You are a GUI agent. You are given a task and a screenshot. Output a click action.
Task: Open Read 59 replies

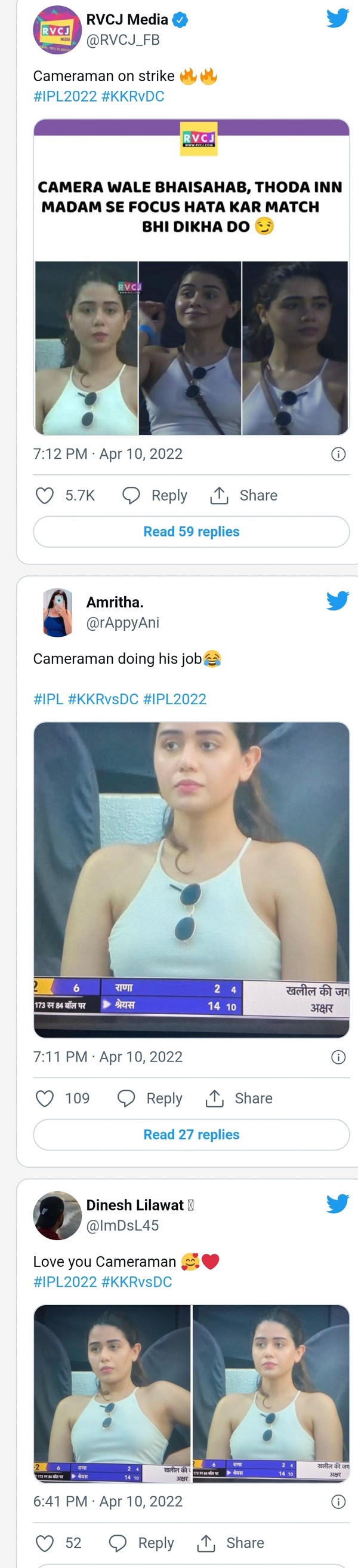191,531
